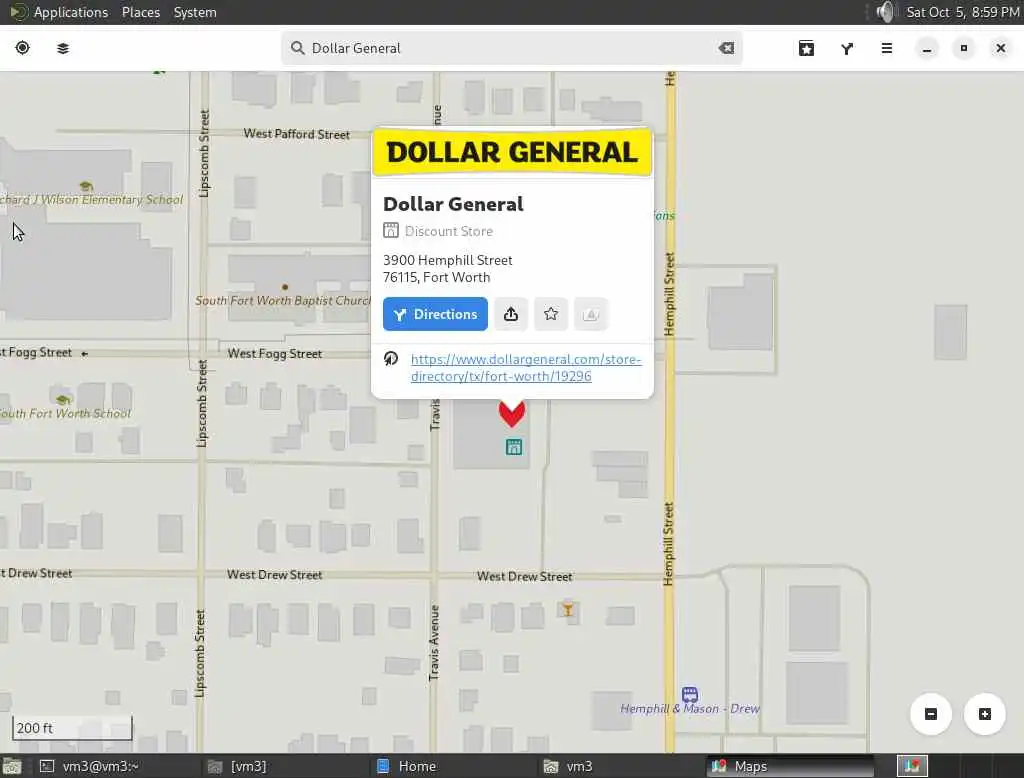Open the map layers menu
This screenshot has width=1024, height=778.
click(x=63, y=48)
